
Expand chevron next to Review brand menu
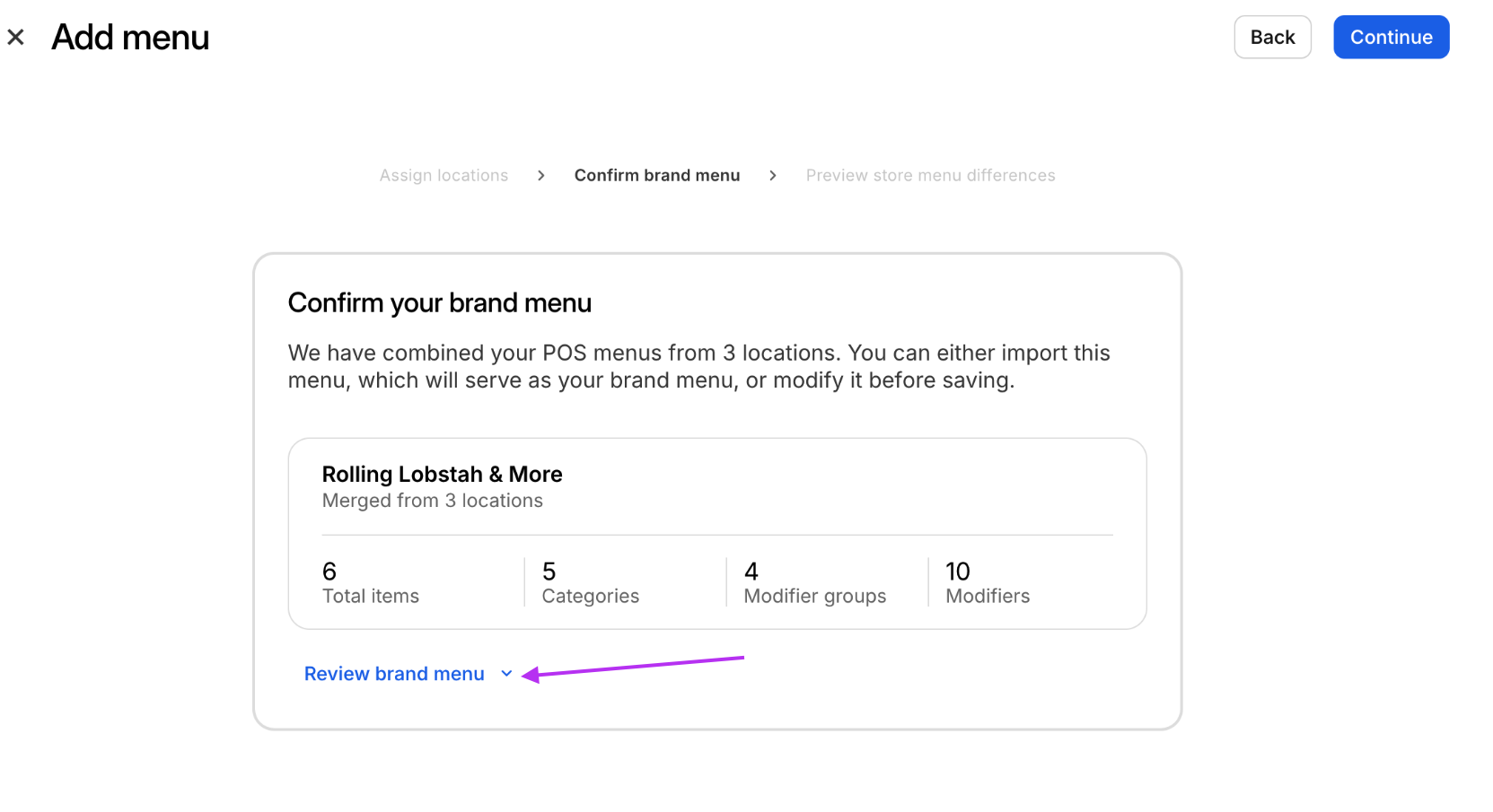point(506,674)
